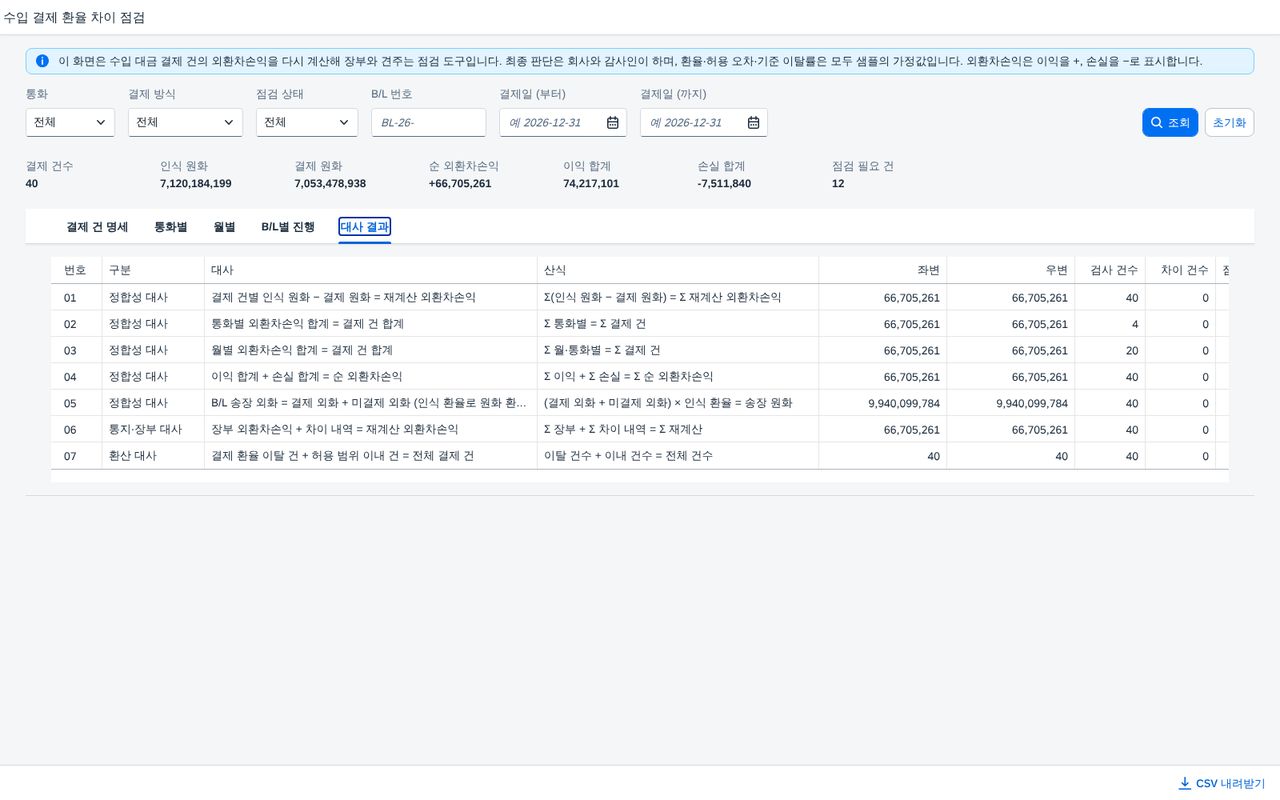Open the 통화 dropdown
Image resolution: width=1280 pixels, height=800 pixels.
pyautogui.click(x=70, y=123)
